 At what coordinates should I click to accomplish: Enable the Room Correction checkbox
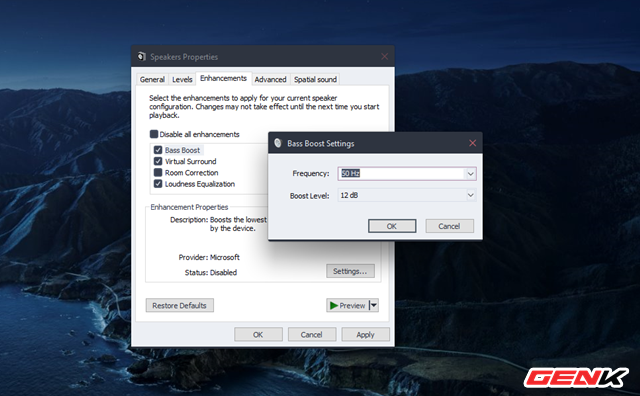pyautogui.click(x=158, y=172)
